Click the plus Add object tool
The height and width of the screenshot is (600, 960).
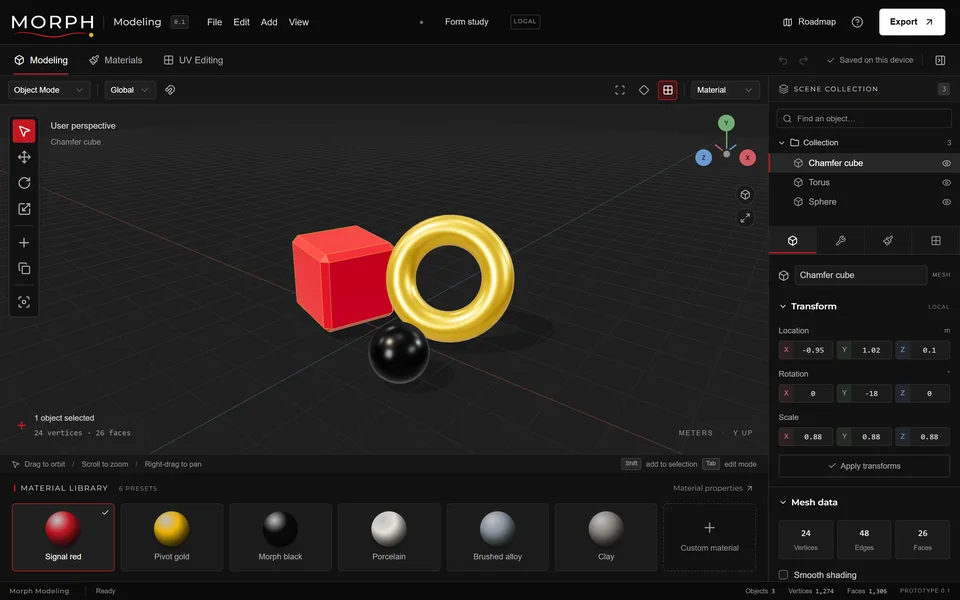[x=24, y=243]
